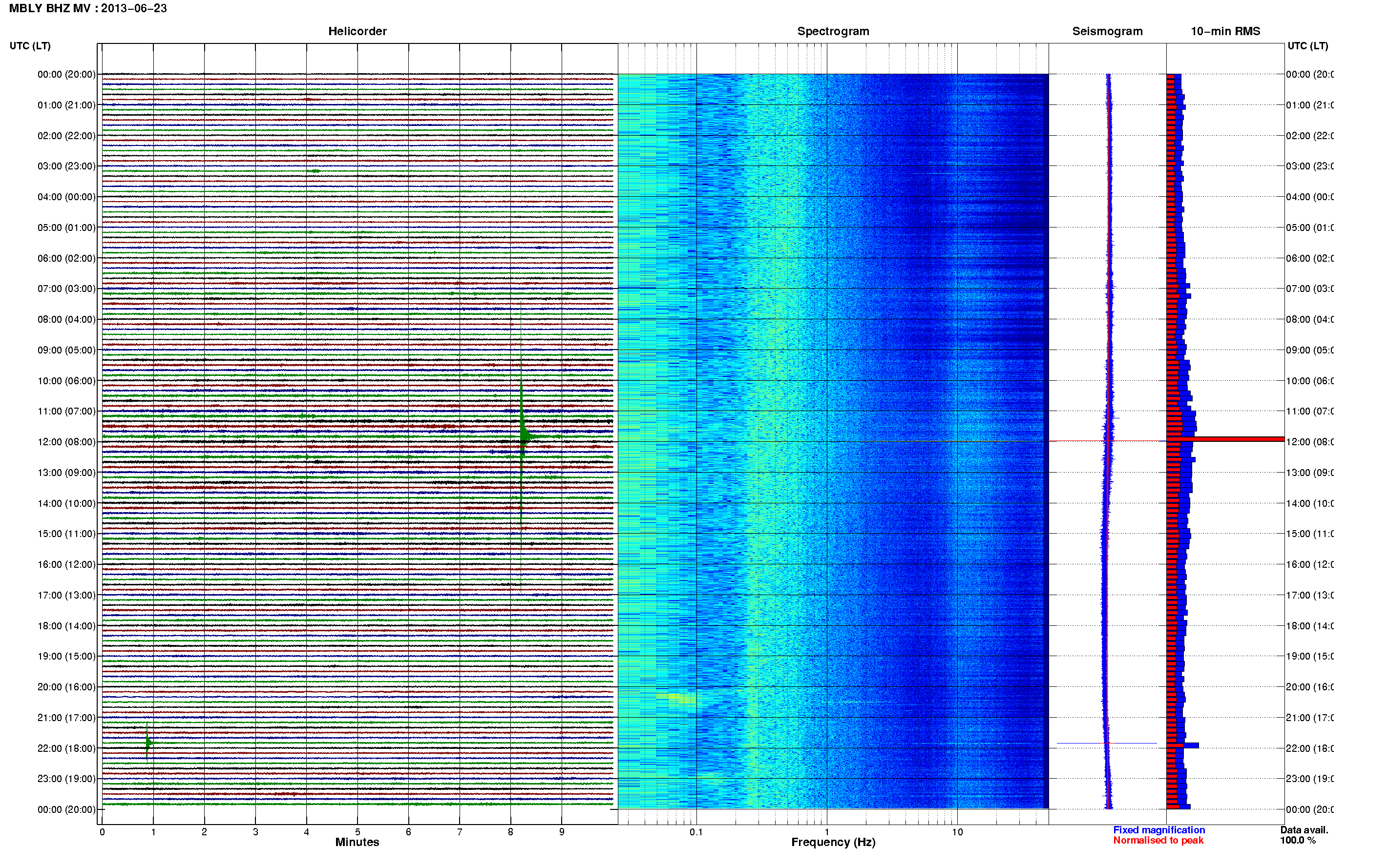Click the left '21:00 (17:00)' time label
1389x868 pixels.
coord(66,718)
